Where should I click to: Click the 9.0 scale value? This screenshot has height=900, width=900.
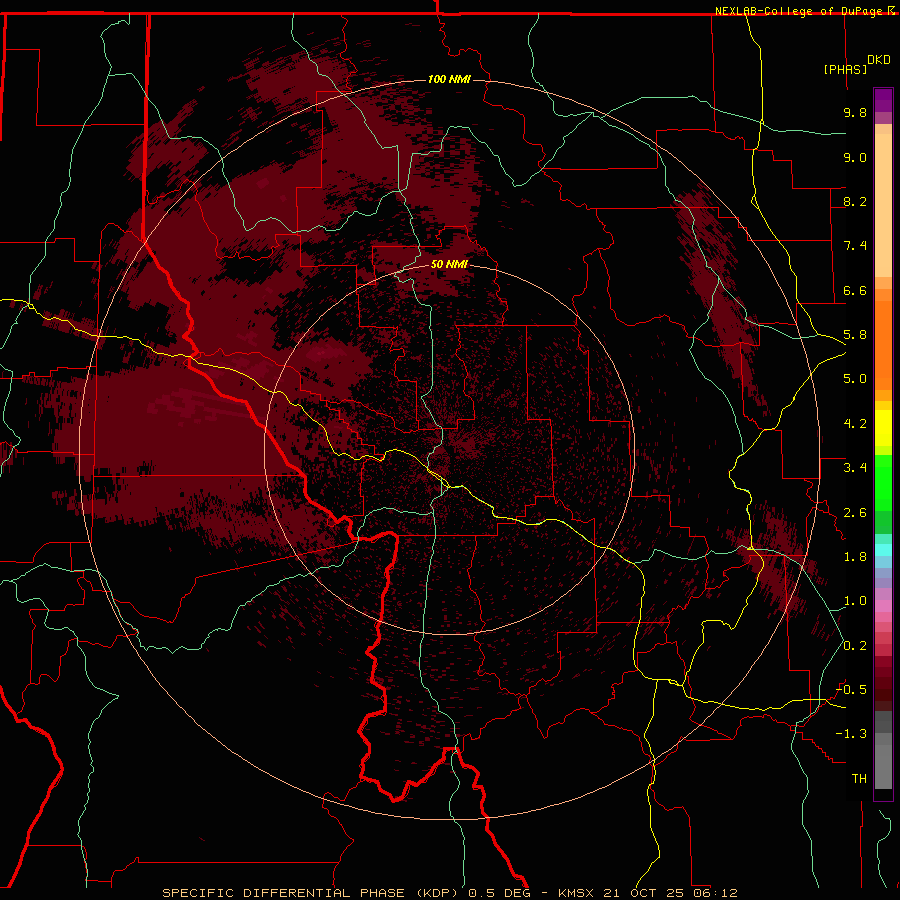[855, 157]
